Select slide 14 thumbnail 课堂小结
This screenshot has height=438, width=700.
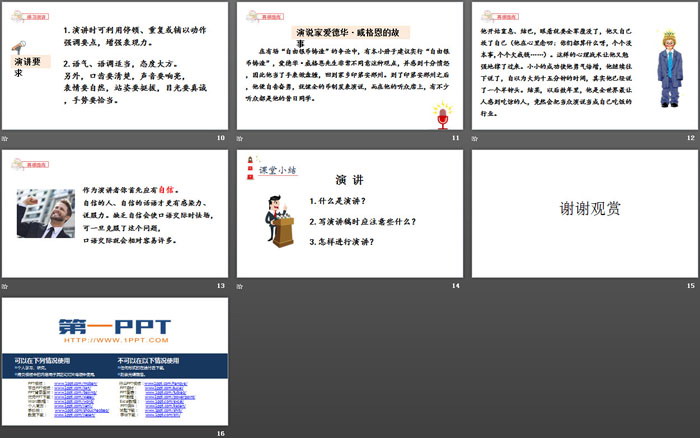350,213
